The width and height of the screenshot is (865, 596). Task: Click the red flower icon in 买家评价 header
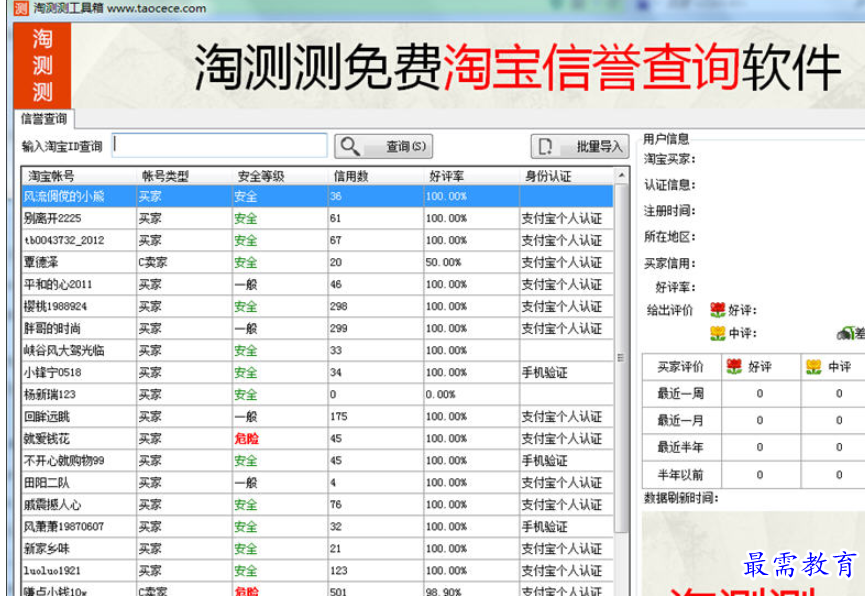[x=734, y=366]
